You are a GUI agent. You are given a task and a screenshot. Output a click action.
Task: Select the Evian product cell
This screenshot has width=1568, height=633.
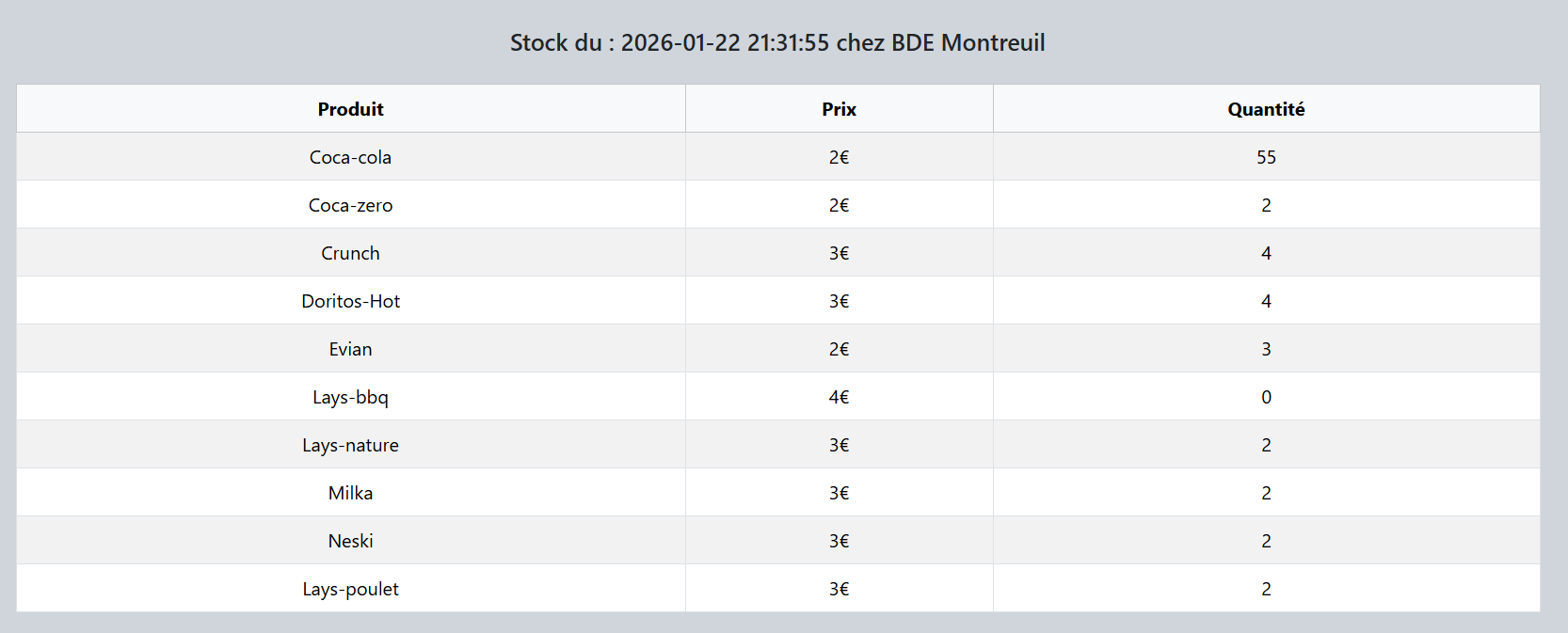(350, 349)
